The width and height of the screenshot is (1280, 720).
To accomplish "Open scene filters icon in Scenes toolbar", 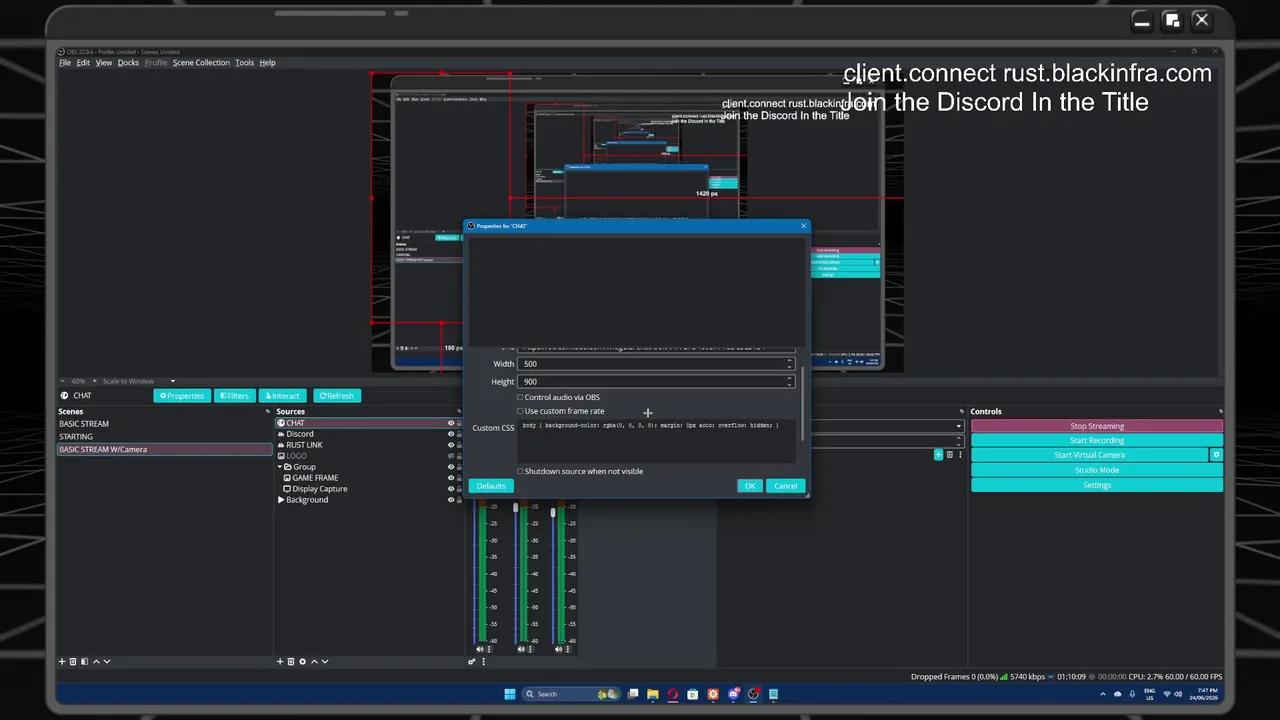I will (x=84, y=661).
